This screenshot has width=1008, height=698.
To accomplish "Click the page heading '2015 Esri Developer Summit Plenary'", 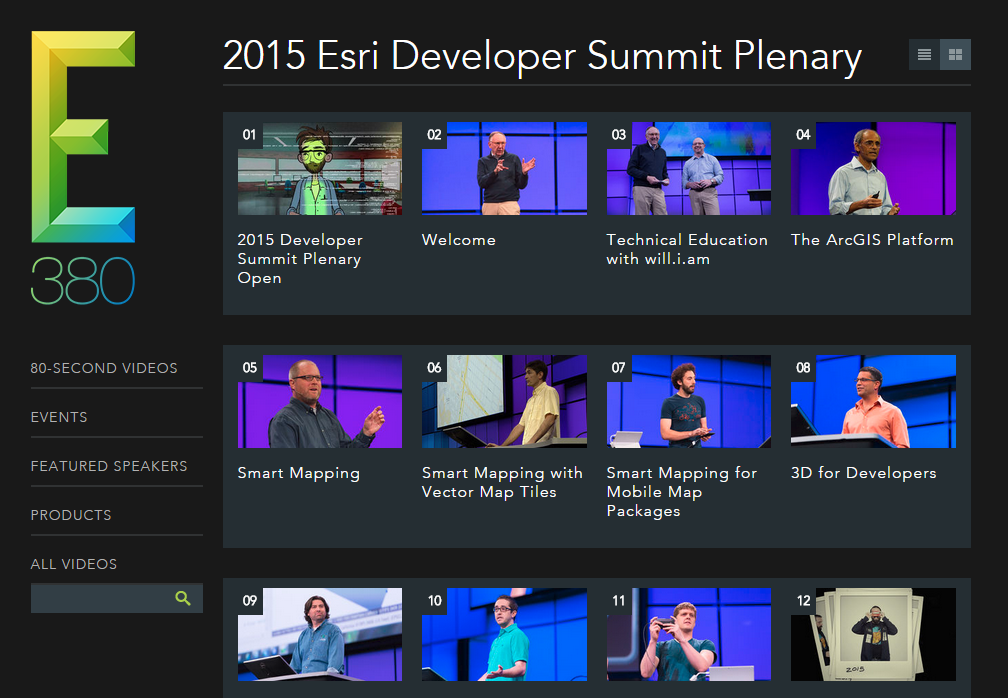I will (542, 56).
